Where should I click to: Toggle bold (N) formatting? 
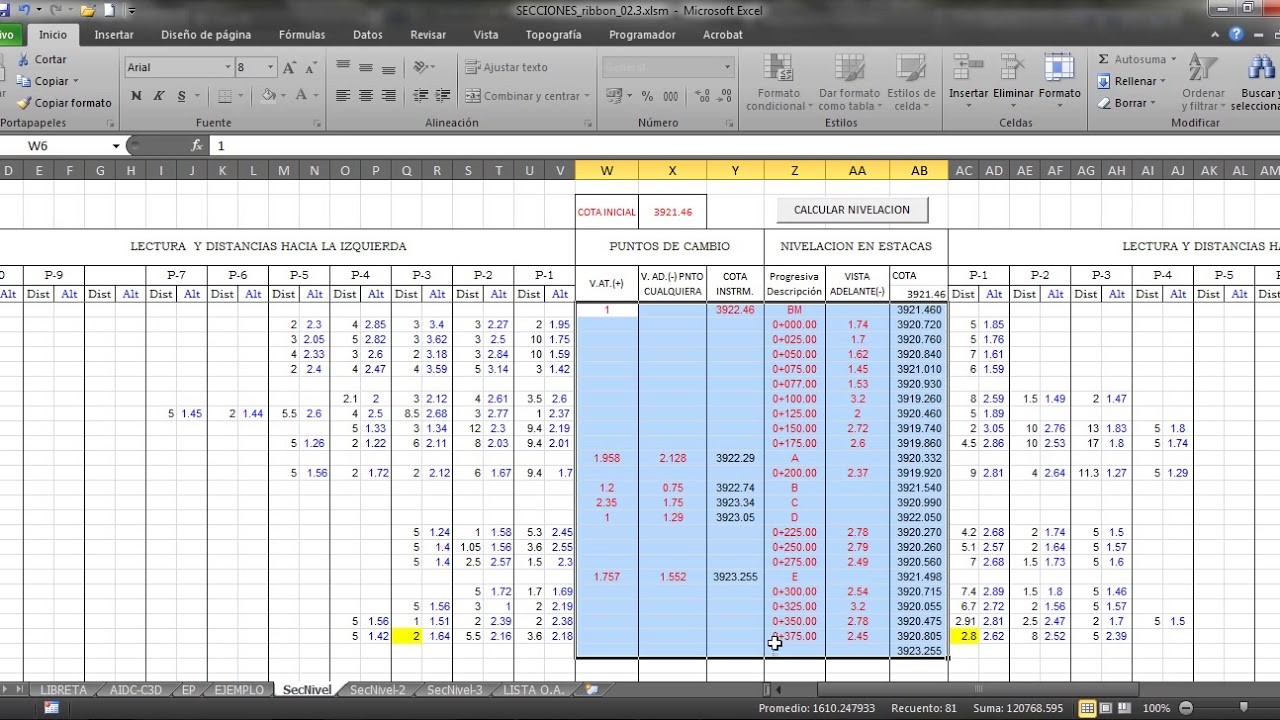pyautogui.click(x=136, y=96)
